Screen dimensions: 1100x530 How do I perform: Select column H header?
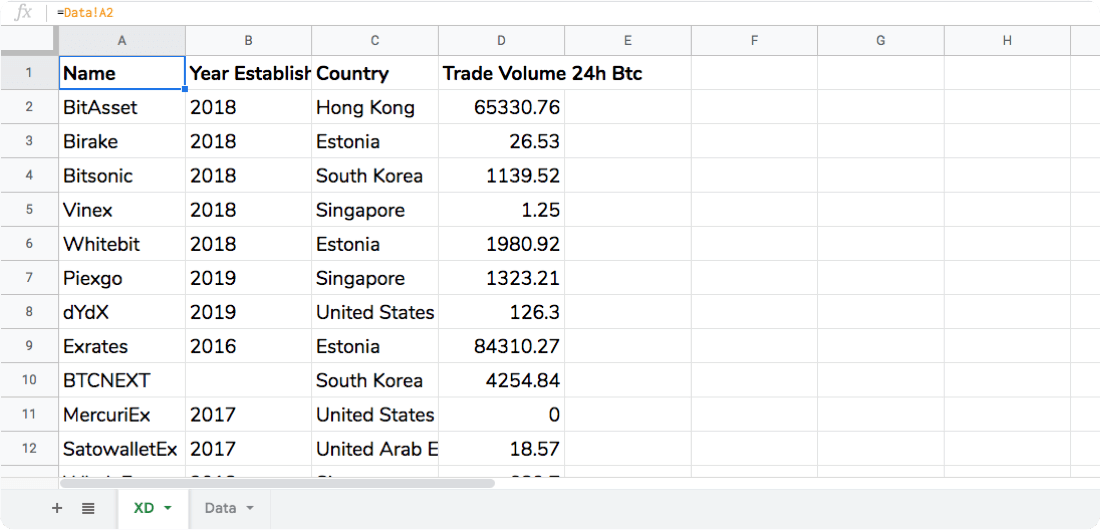pos(1007,41)
